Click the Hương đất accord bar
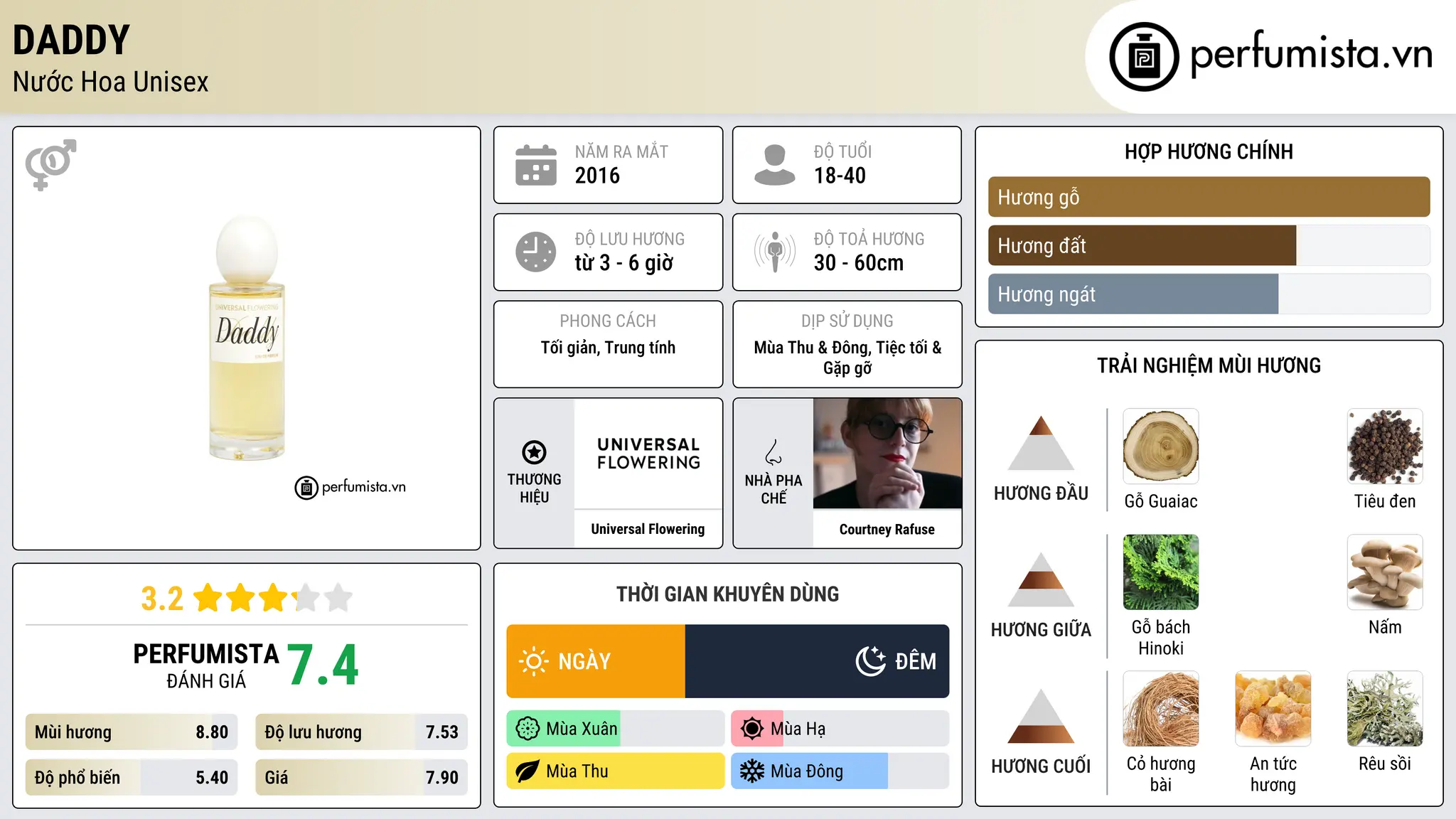 [1209, 245]
